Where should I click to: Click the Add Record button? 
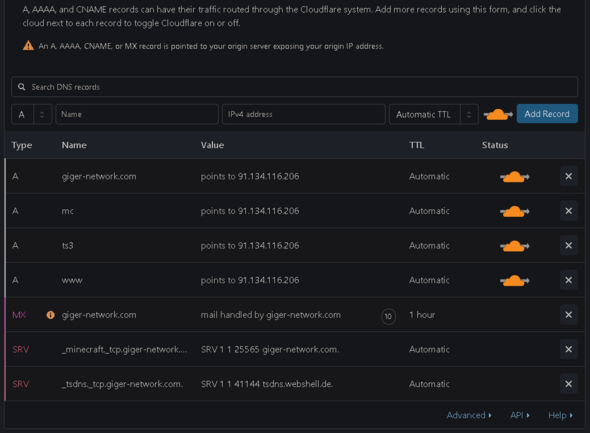[547, 114]
